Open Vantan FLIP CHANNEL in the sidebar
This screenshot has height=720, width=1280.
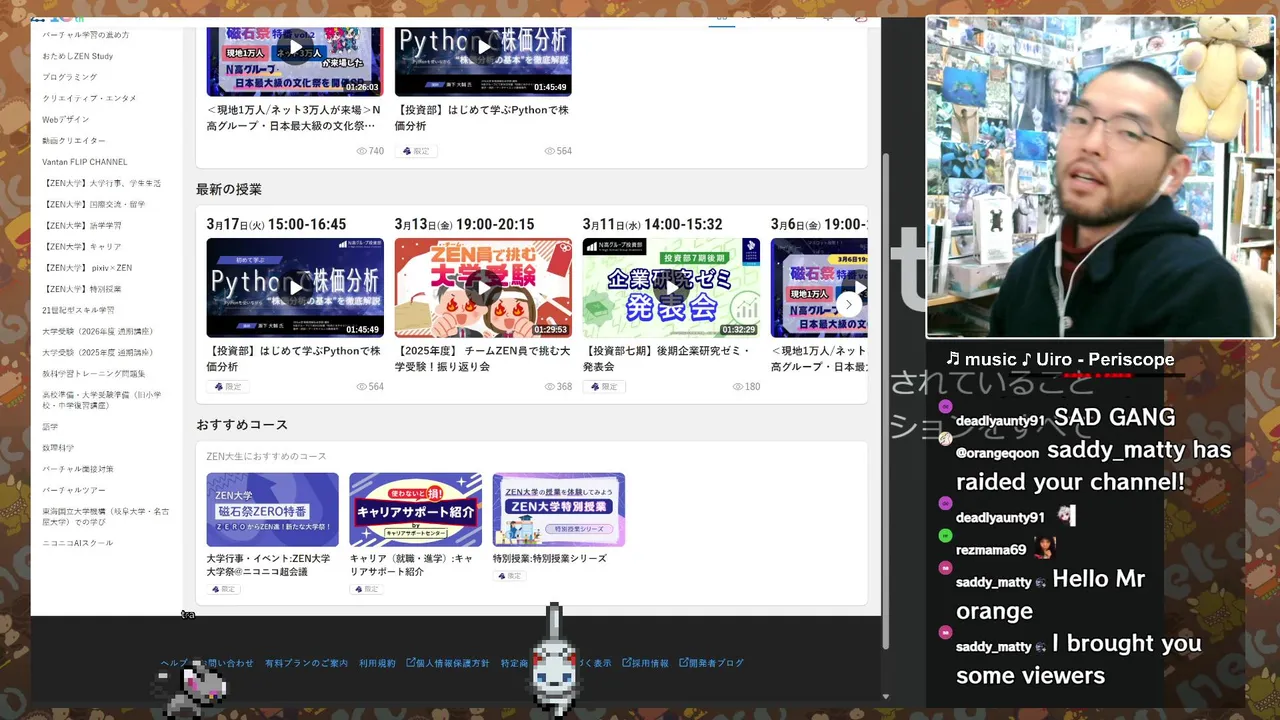(85, 162)
